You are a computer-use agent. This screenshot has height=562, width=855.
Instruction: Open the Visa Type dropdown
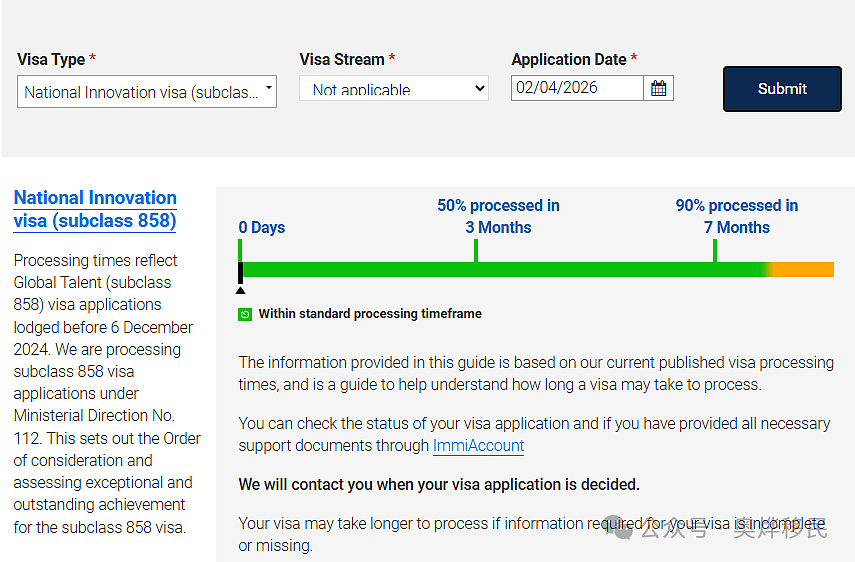click(x=147, y=92)
